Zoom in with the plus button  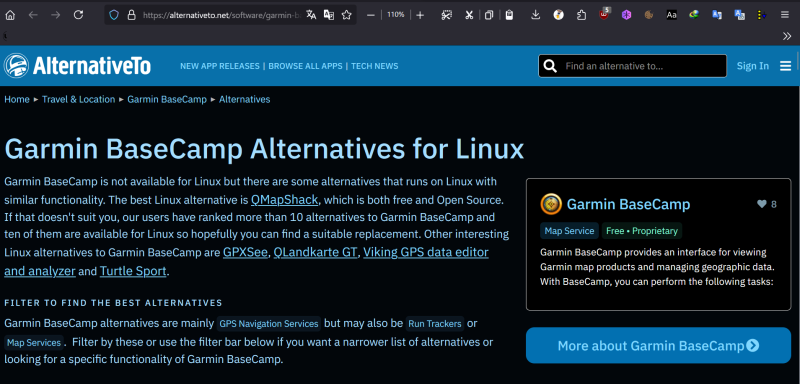pyautogui.click(x=420, y=15)
